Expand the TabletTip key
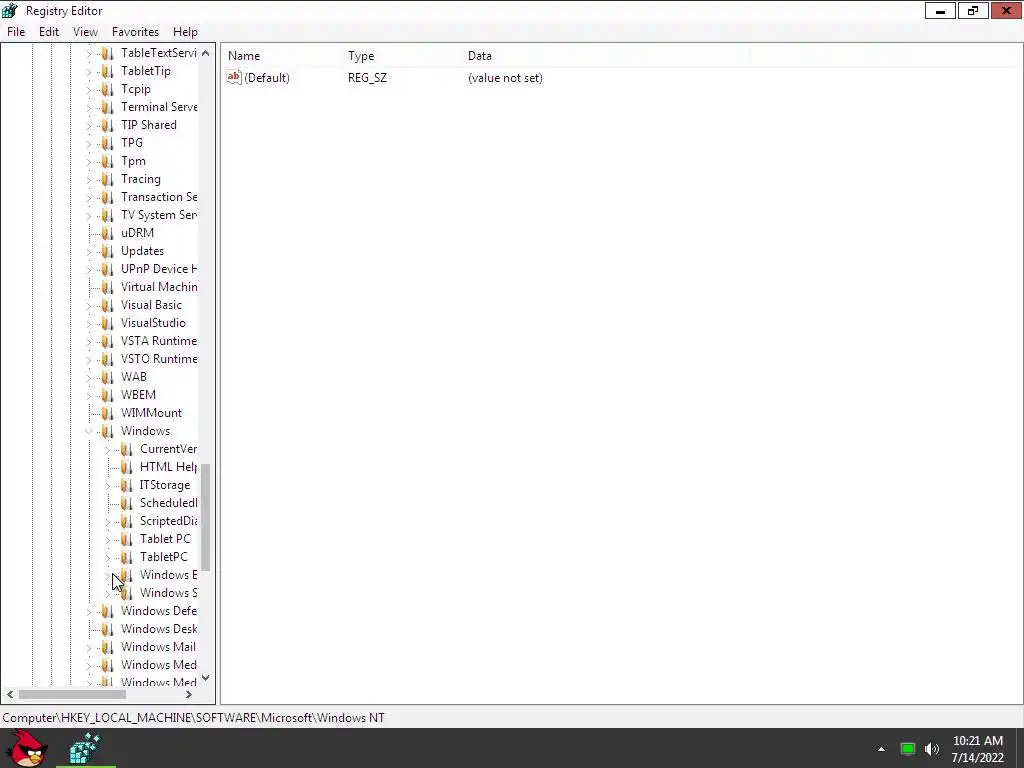This screenshot has height=768, width=1024. (x=88, y=71)
